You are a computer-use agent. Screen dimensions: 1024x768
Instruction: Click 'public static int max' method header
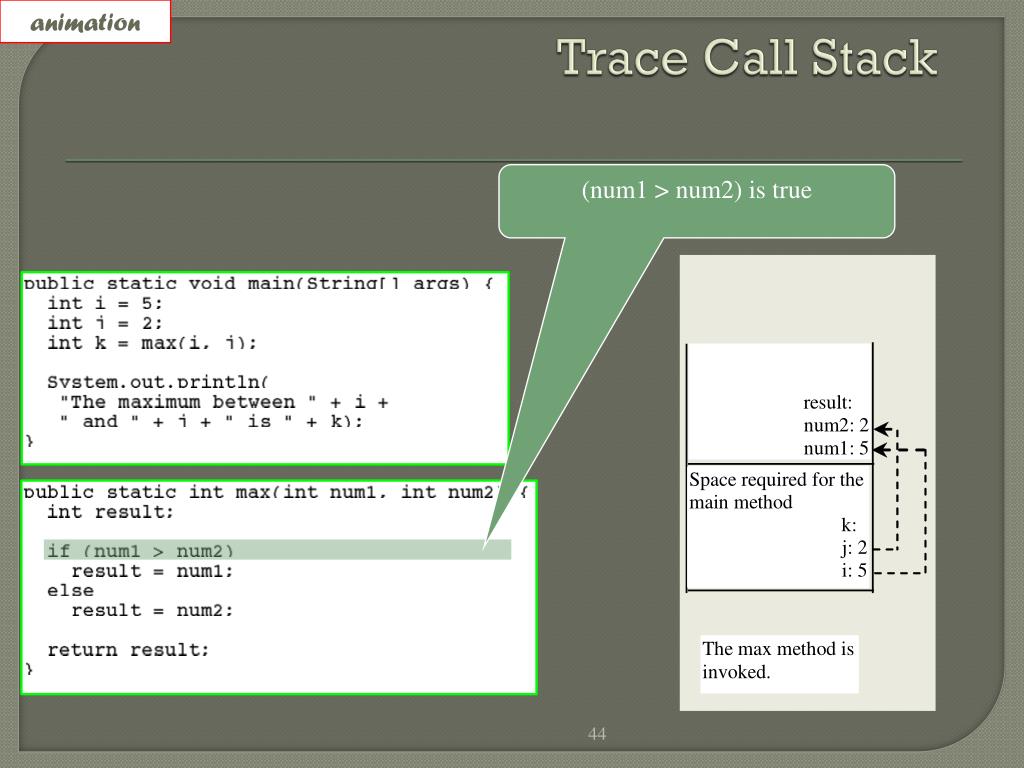(275, 492)
